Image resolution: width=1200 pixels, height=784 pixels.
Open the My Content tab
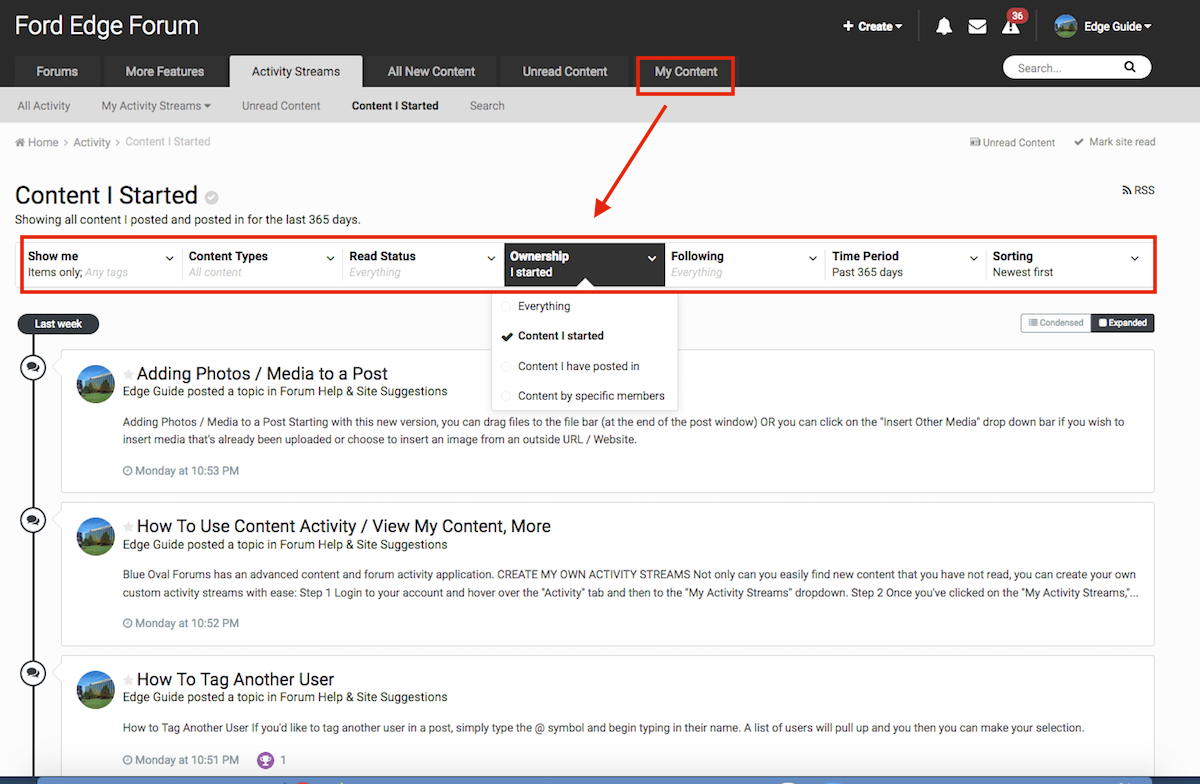[x=686, y=72]
